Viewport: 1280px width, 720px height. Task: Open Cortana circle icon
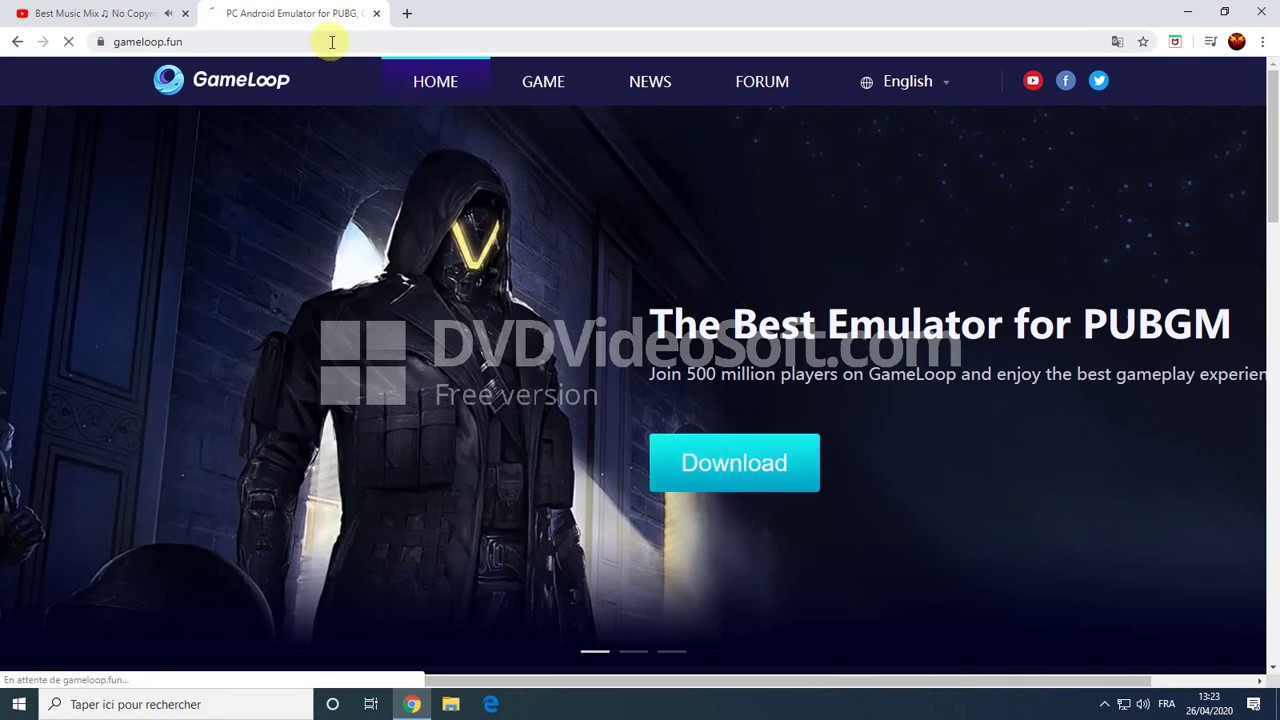pos(332,704)
